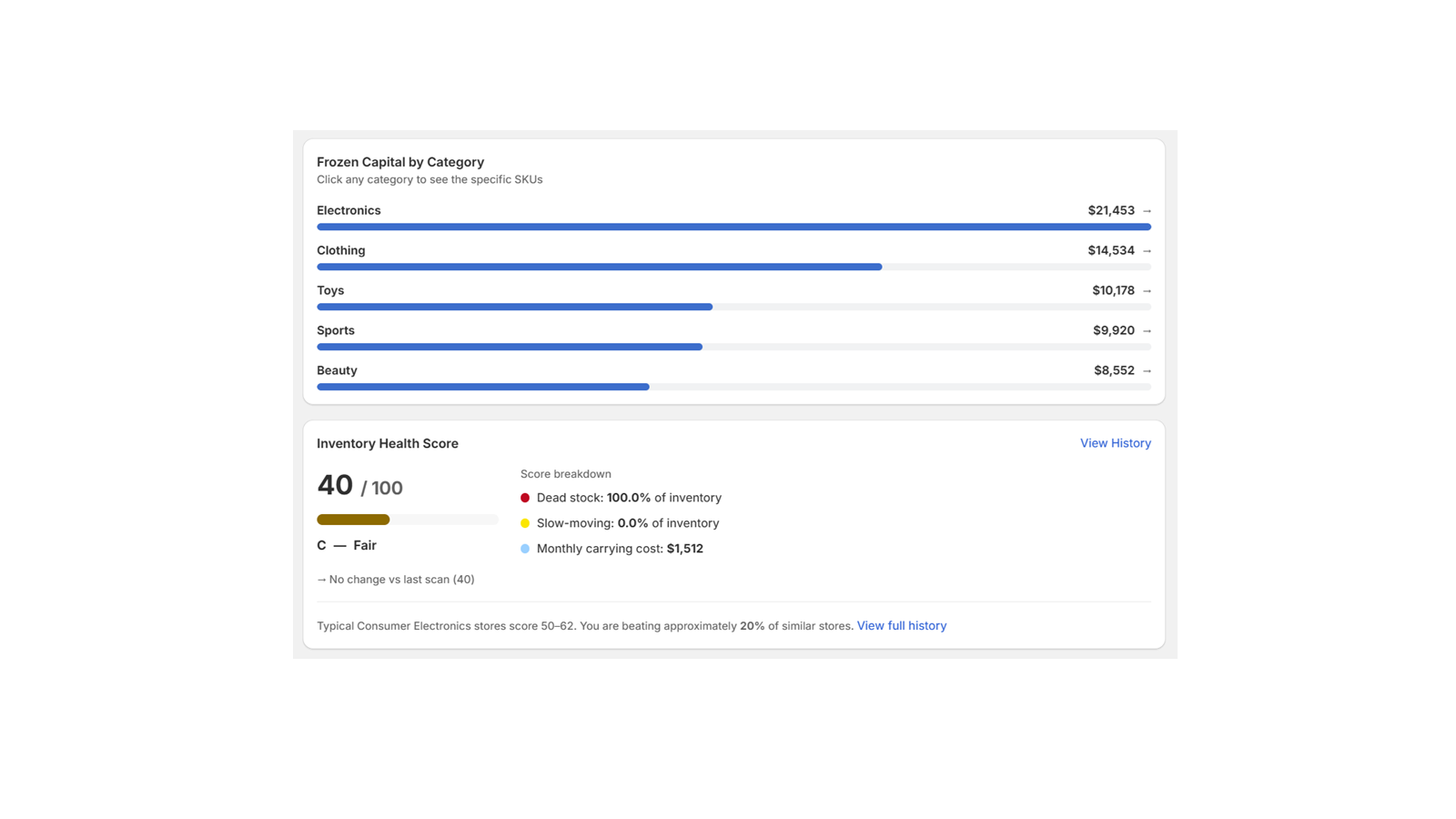The image size is (1456, 819).
Task: Click the arrow beside Clothing $14,534
Action: [1147, 251]
